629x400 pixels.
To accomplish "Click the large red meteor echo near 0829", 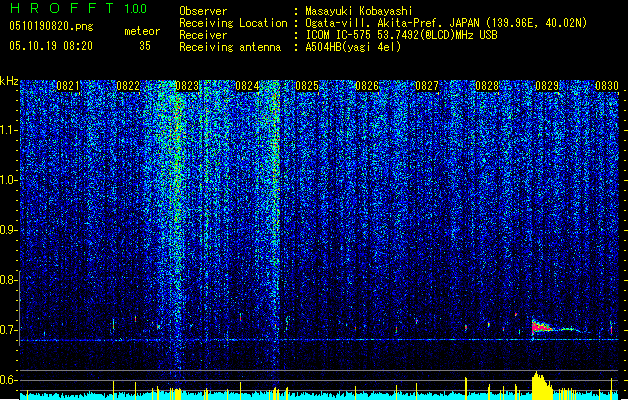I will point(542,327).
